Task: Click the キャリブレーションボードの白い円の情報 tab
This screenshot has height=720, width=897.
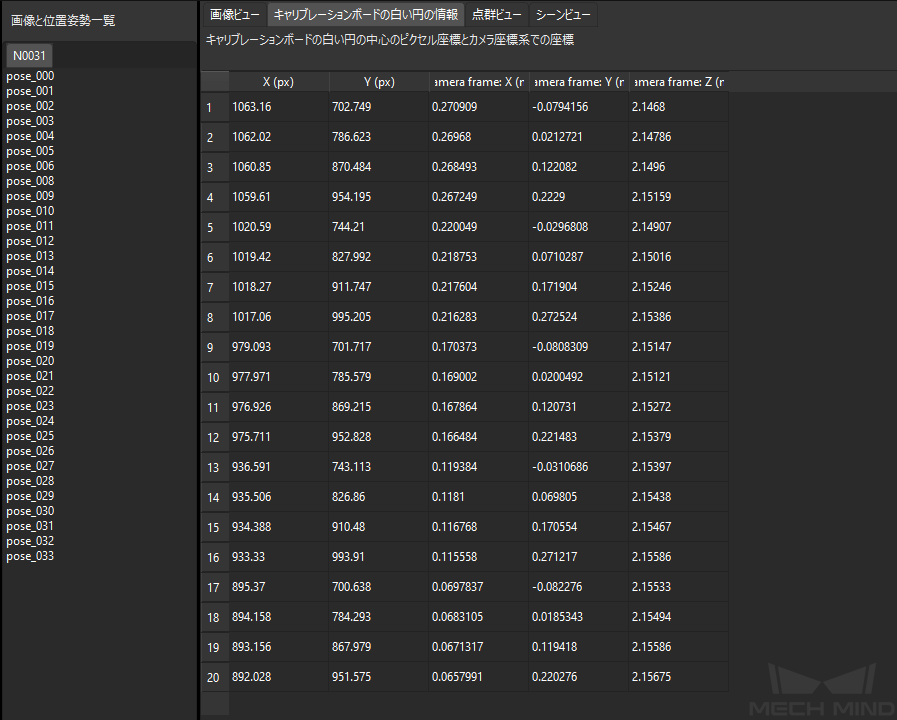Action: (x=366, y=15)
